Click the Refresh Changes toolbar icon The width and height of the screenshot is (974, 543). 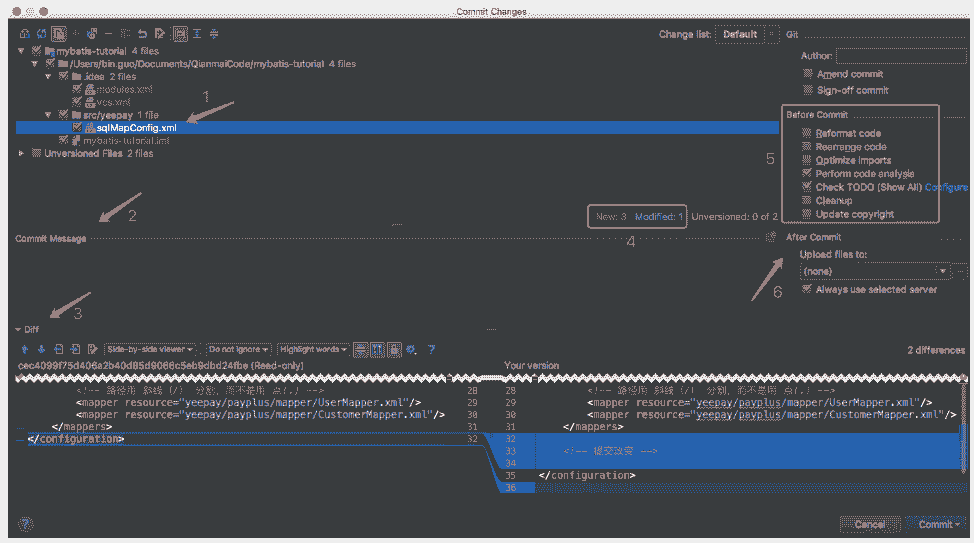(41, 34)
